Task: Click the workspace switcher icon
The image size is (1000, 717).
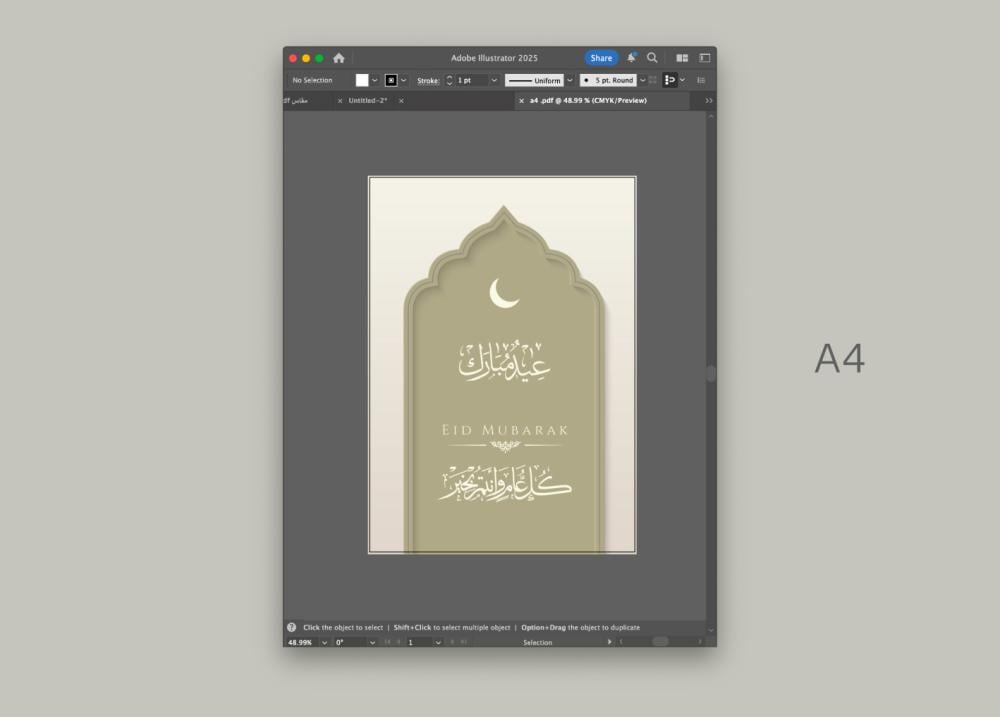Action: [704, 58]
